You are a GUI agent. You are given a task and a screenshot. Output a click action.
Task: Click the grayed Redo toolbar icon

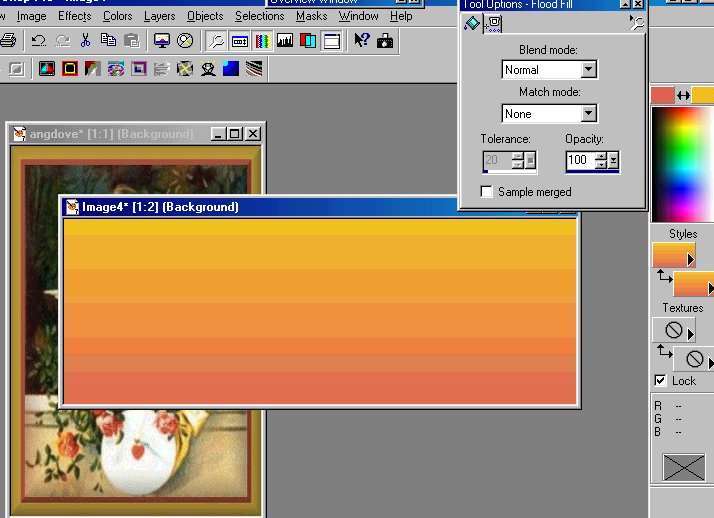coord(63,41)
